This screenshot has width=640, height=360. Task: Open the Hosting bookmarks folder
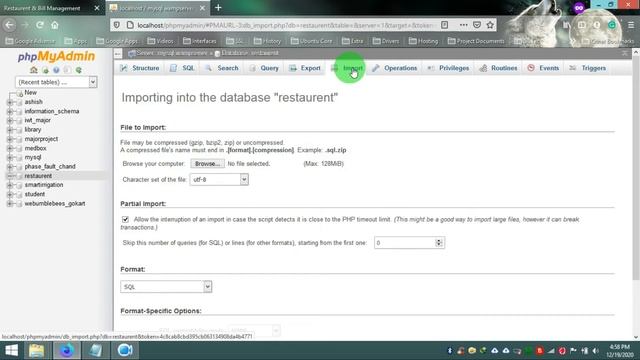click(423, 41)
